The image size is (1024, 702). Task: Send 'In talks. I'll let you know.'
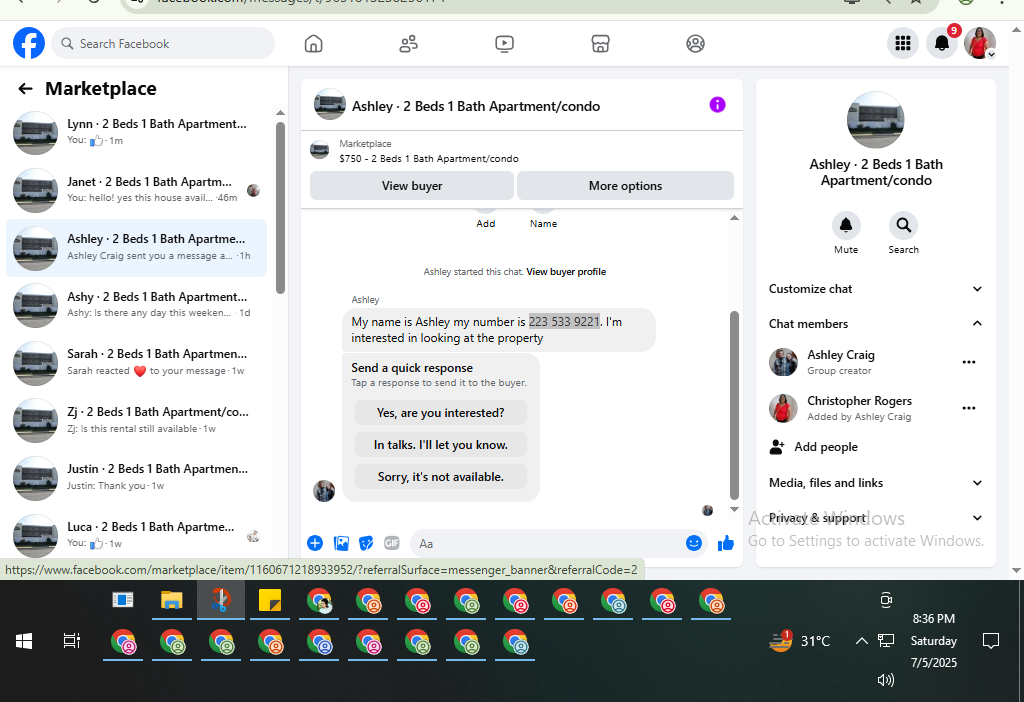[x=441, y=445]
